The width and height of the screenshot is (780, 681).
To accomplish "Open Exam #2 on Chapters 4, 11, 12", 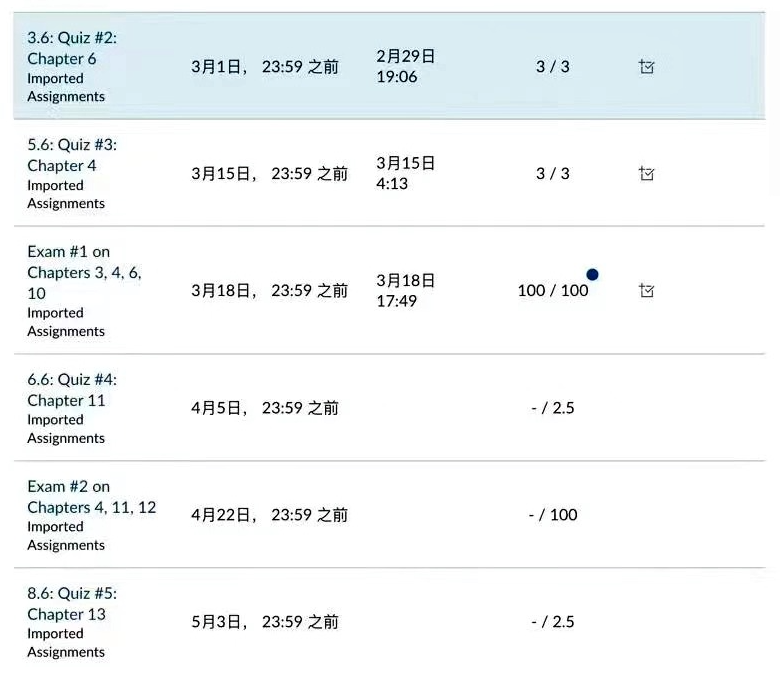I will coord(91,497).
